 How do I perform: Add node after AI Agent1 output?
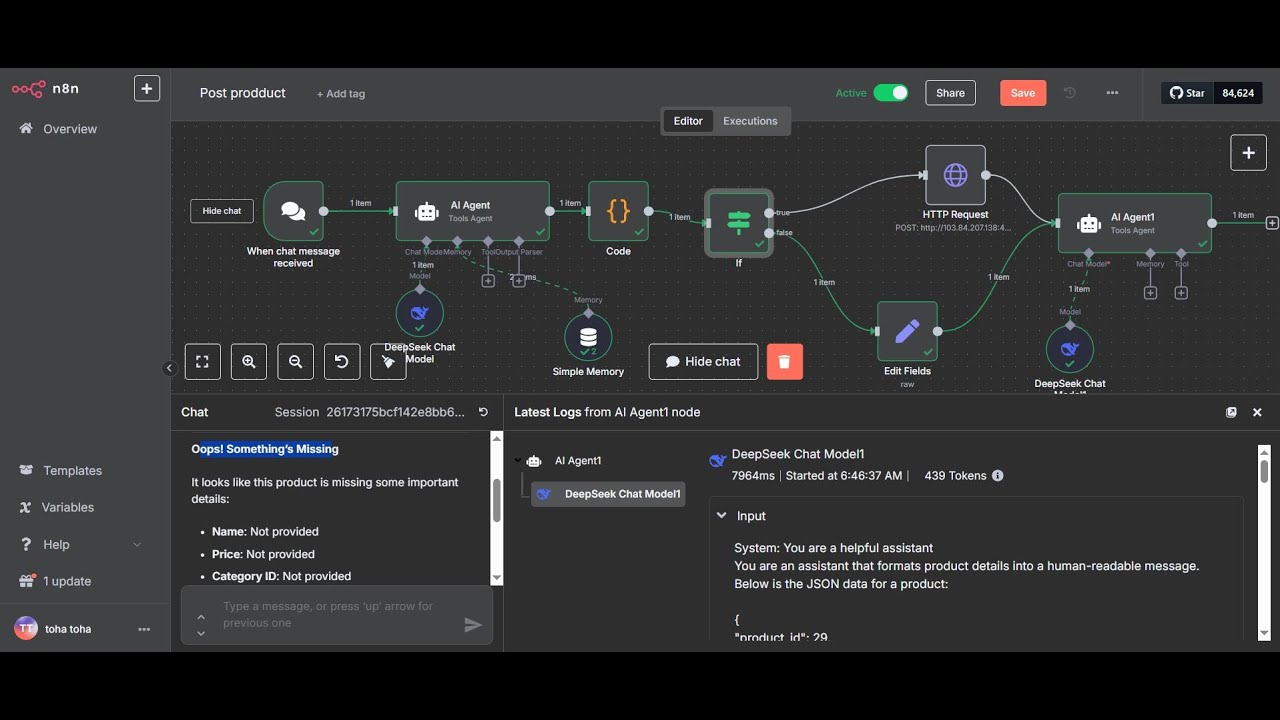point(1272,223)
